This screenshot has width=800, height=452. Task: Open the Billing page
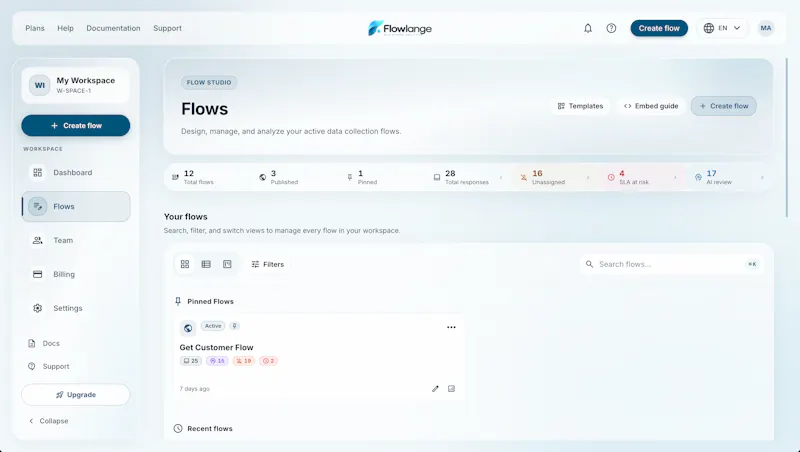click(76, 274)
